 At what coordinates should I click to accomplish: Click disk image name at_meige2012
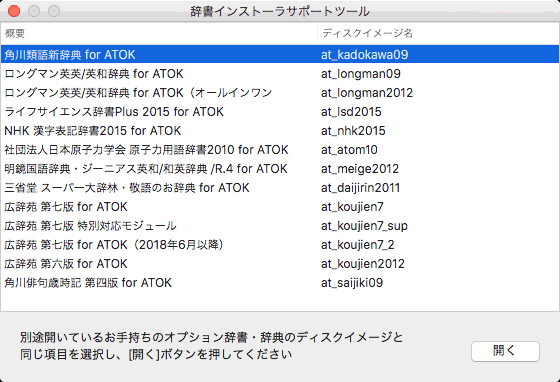[360, 169]
